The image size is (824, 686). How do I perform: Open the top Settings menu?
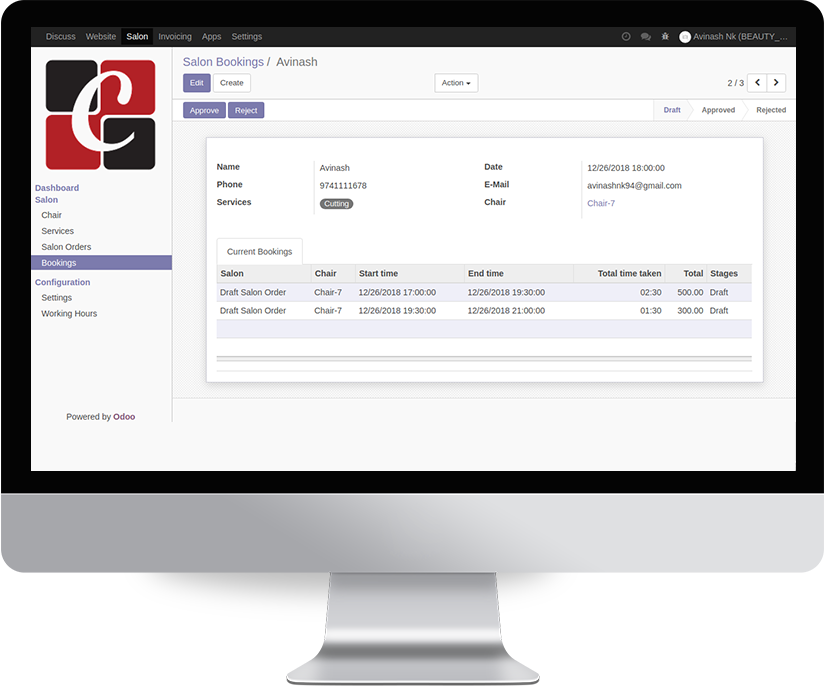(x=247, y=36)
